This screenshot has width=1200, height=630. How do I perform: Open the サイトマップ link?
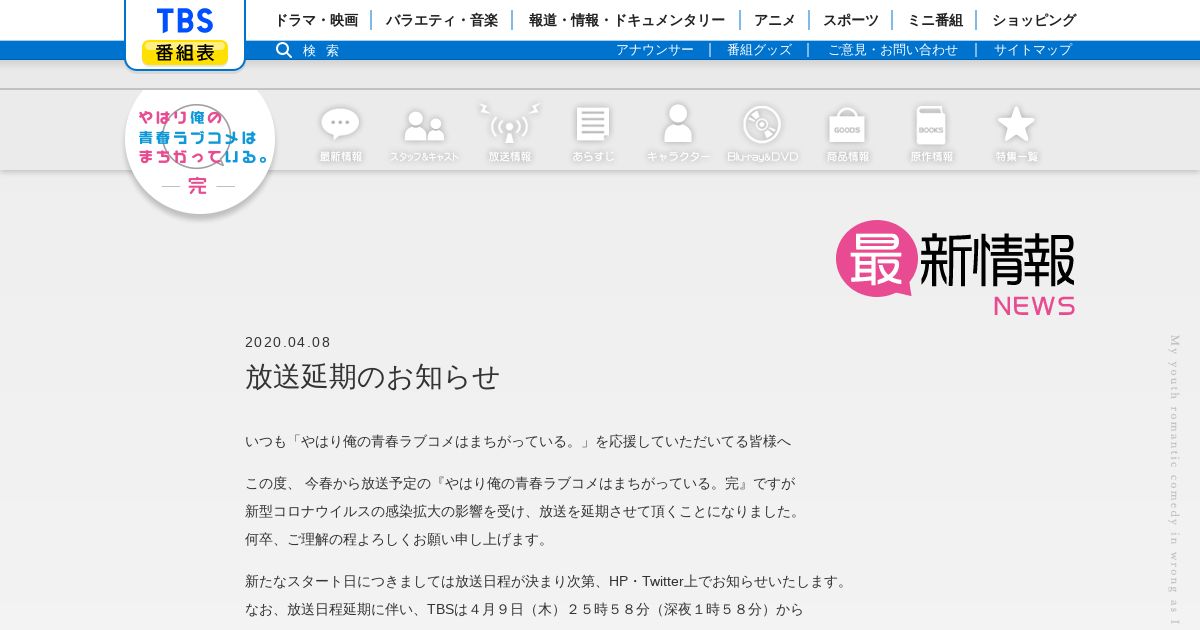coord(1033,50)
